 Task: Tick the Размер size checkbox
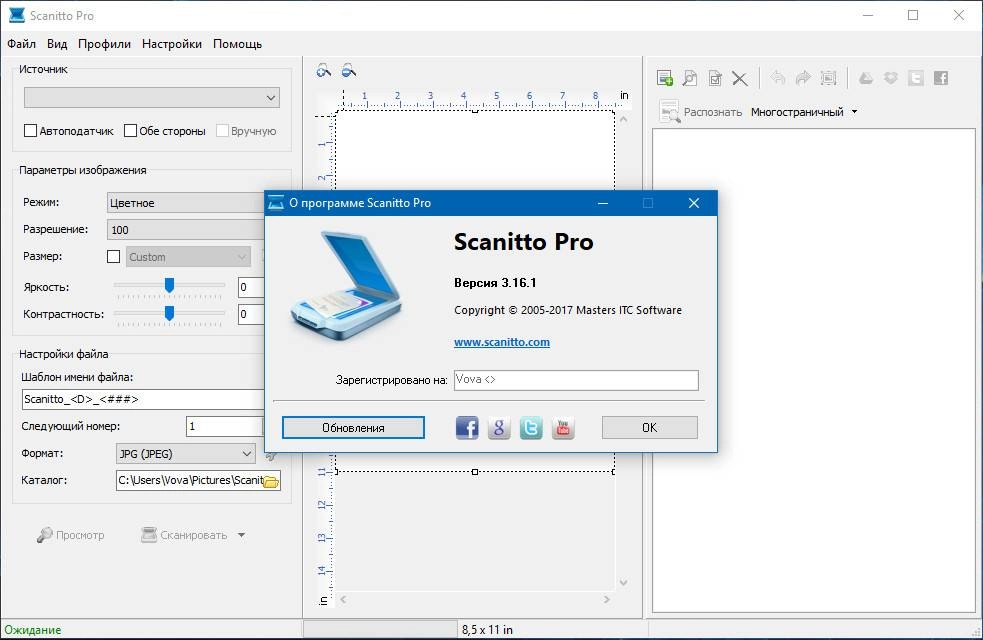click(113, 256)
